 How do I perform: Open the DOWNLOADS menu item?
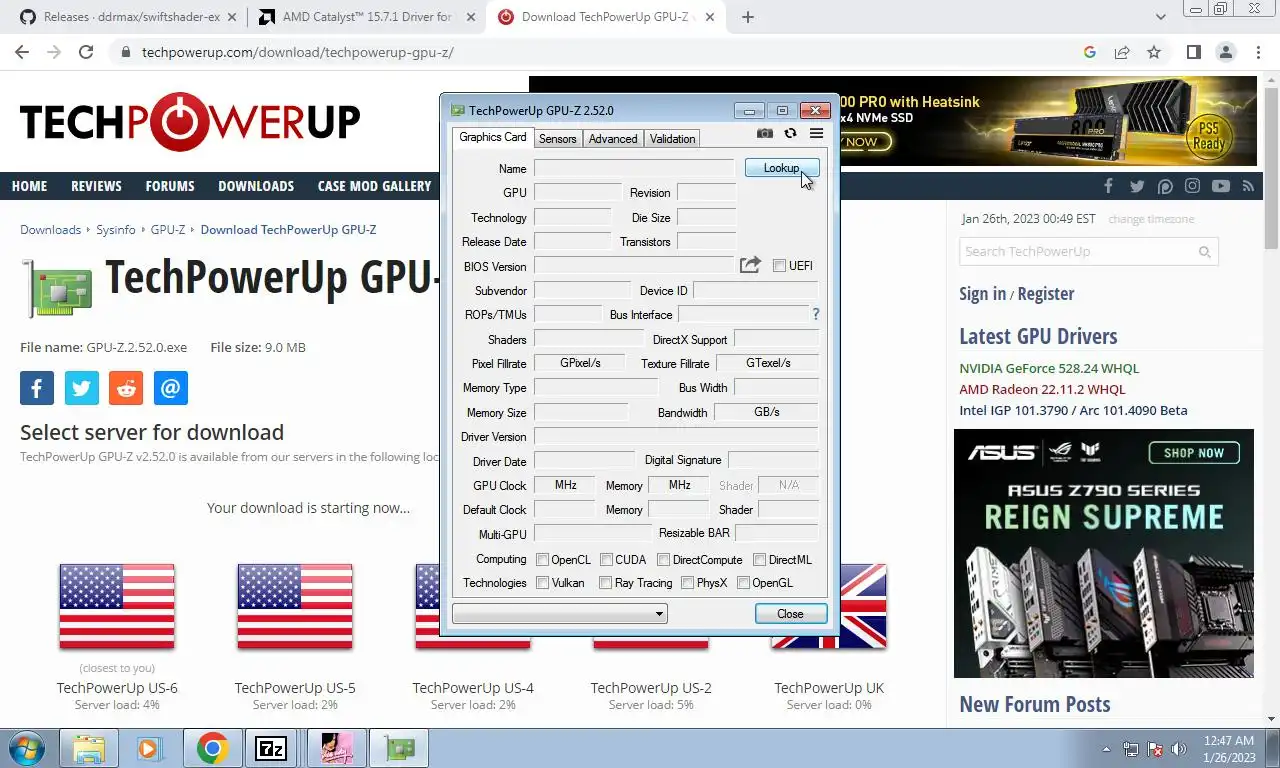tap(256, 186)
